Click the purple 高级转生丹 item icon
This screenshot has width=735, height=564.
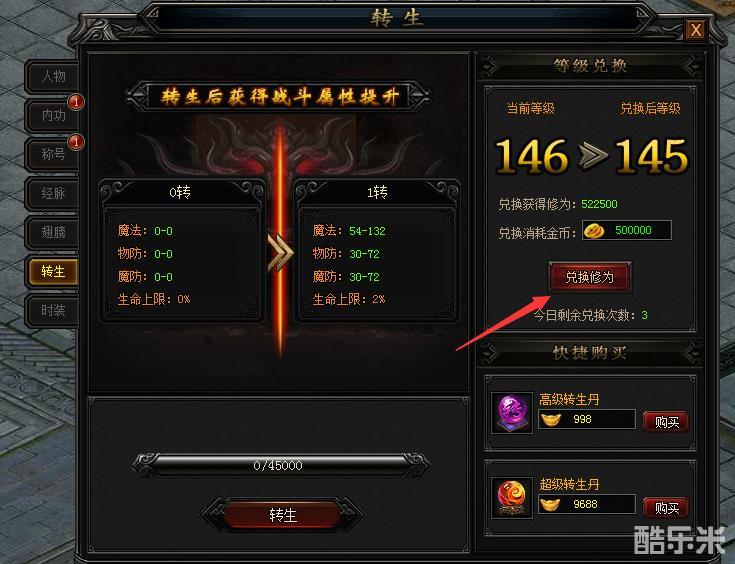coord(512,413)
